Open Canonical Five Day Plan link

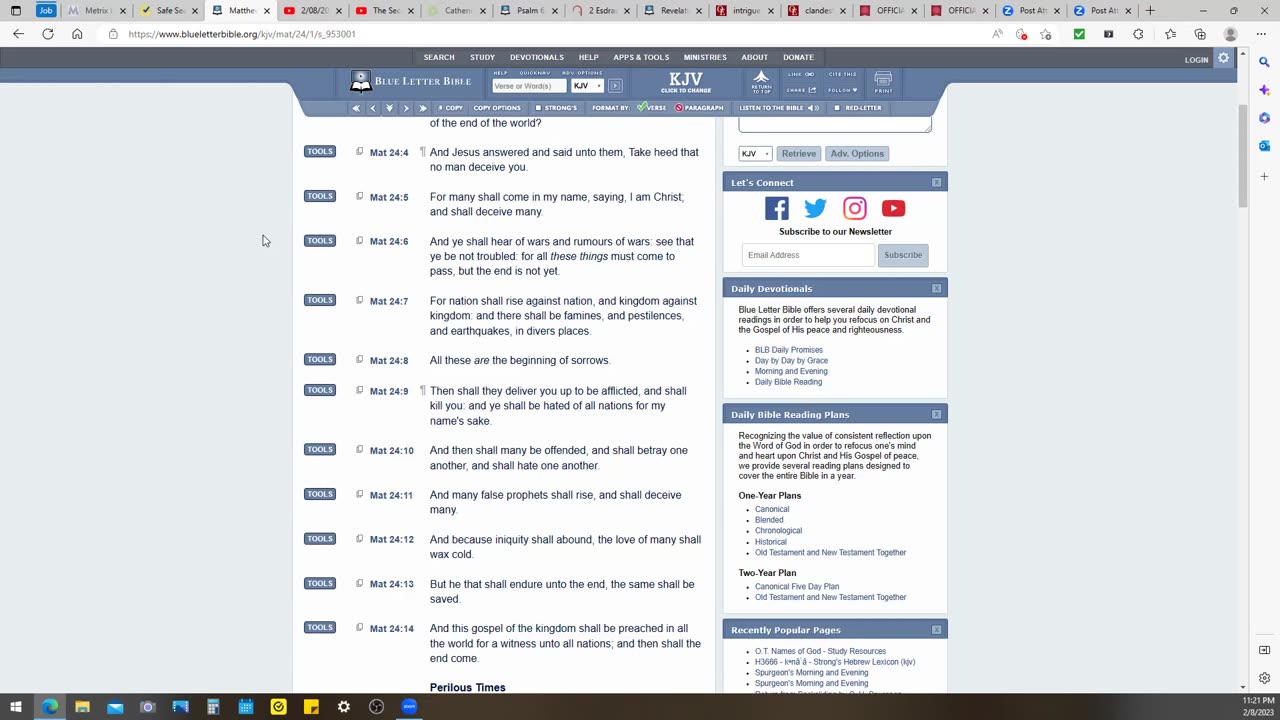[797, 587]
